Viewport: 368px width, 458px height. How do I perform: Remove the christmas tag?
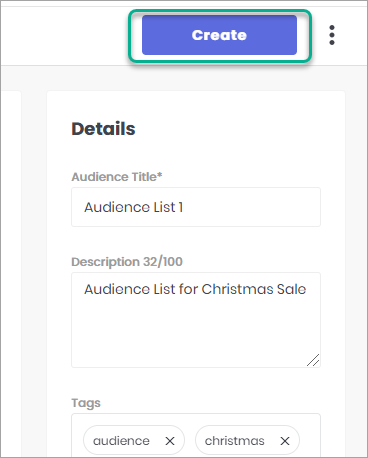point(285,441)
